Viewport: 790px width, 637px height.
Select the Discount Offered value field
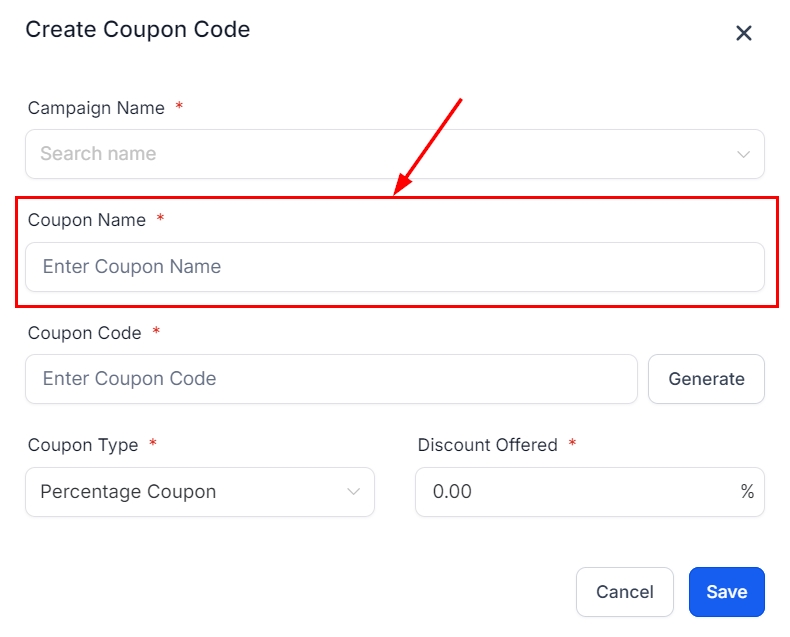click(575, 492)
